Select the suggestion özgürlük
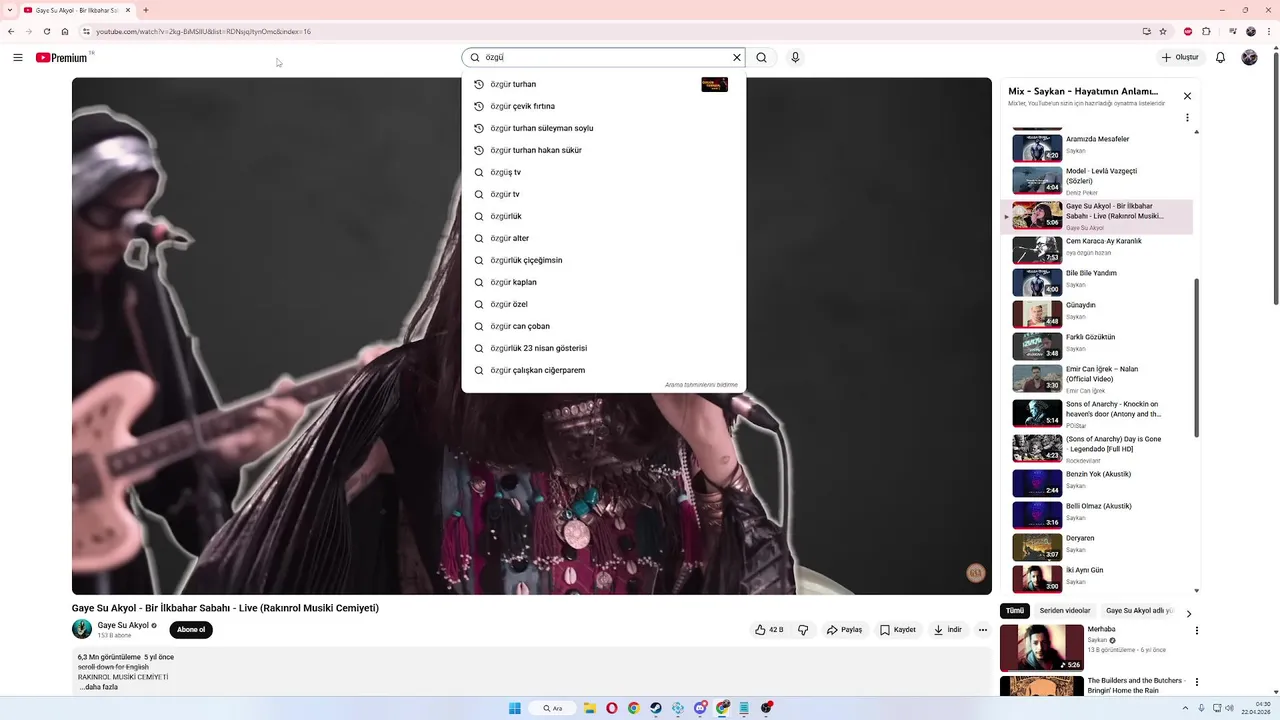This screenshot has width=1280, height=720. click(603, 216)
